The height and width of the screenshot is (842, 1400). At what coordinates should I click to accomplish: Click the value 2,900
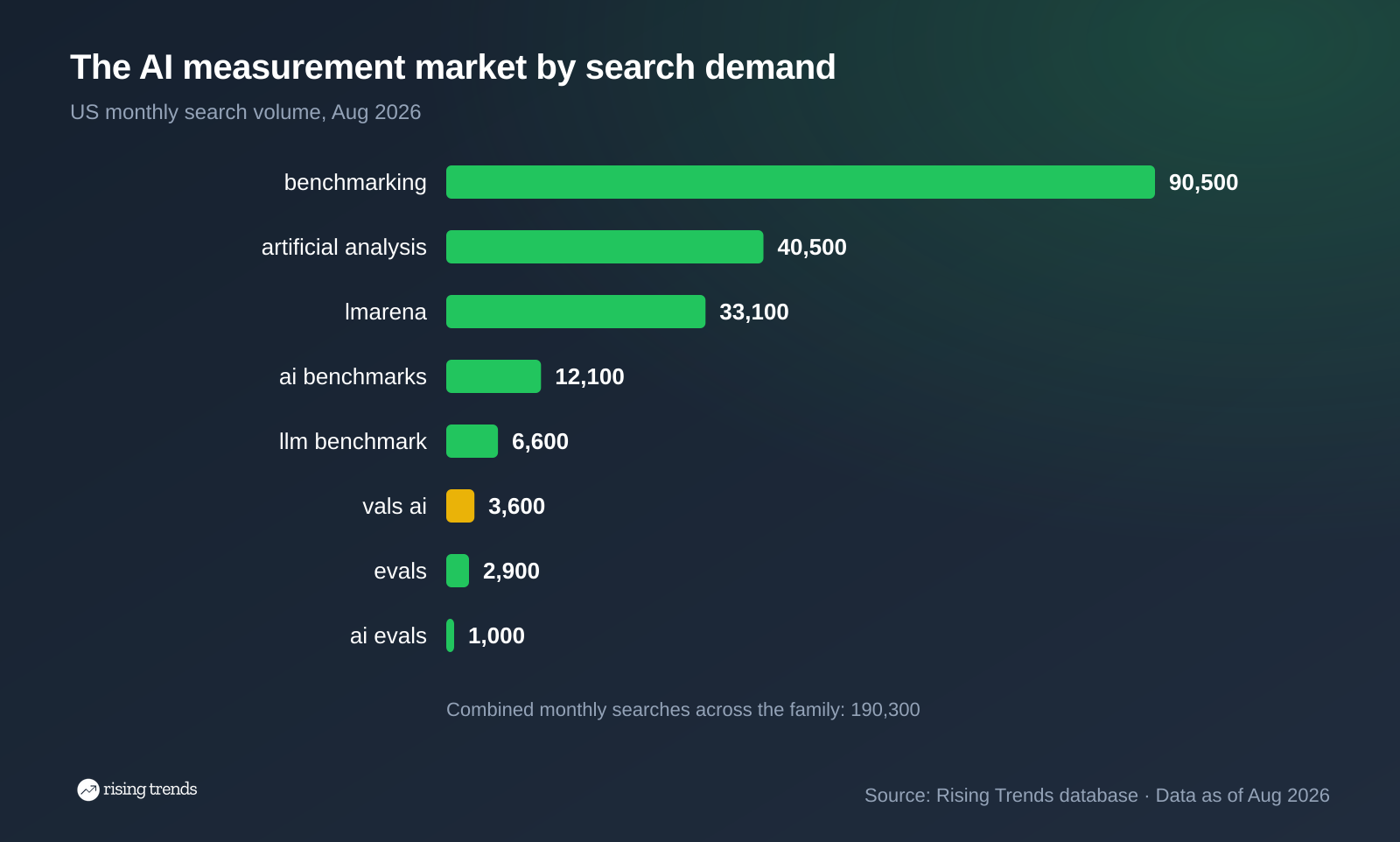coord(511,571)
